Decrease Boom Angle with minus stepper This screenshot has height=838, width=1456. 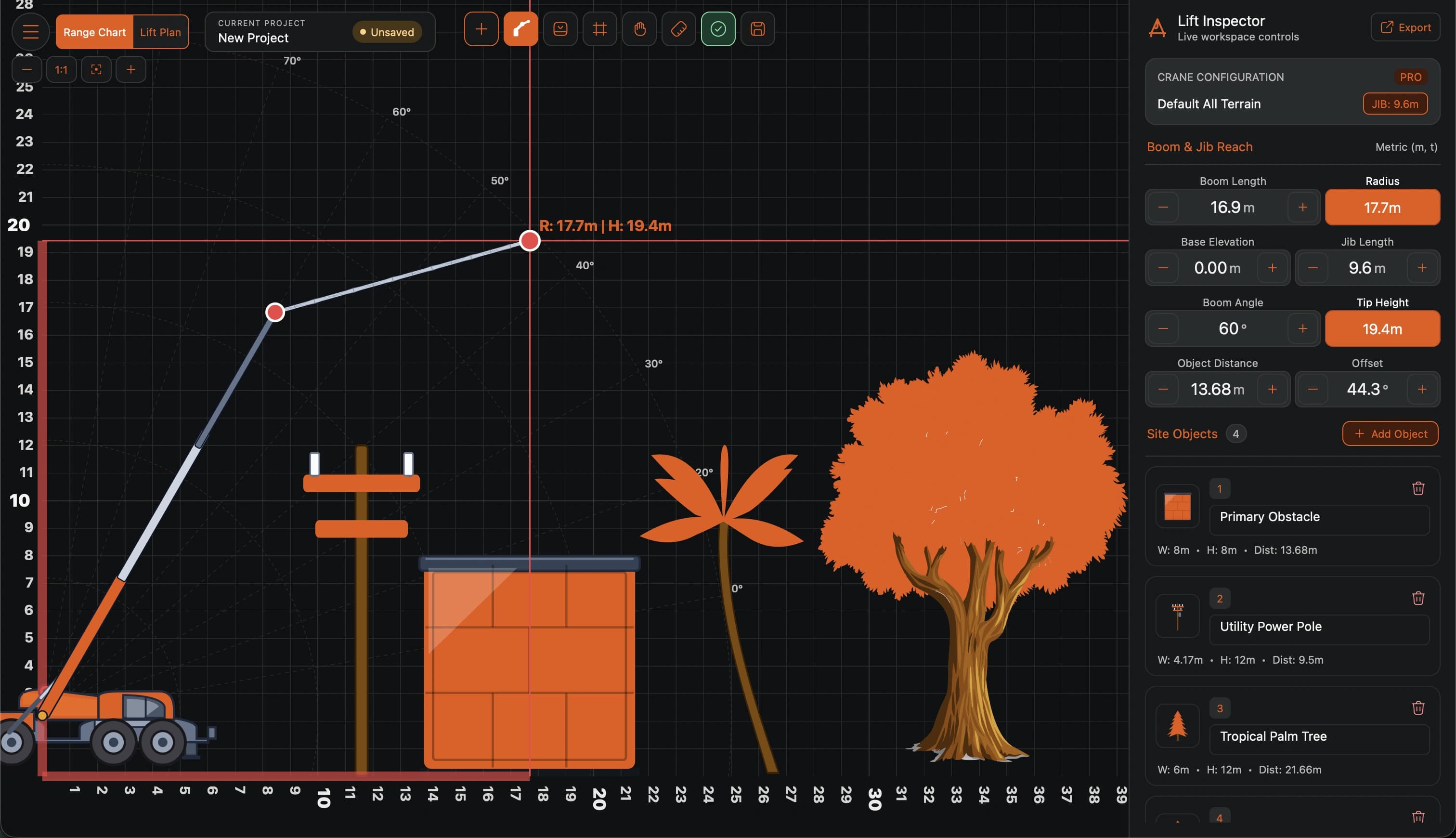(x=1163, y=328)
